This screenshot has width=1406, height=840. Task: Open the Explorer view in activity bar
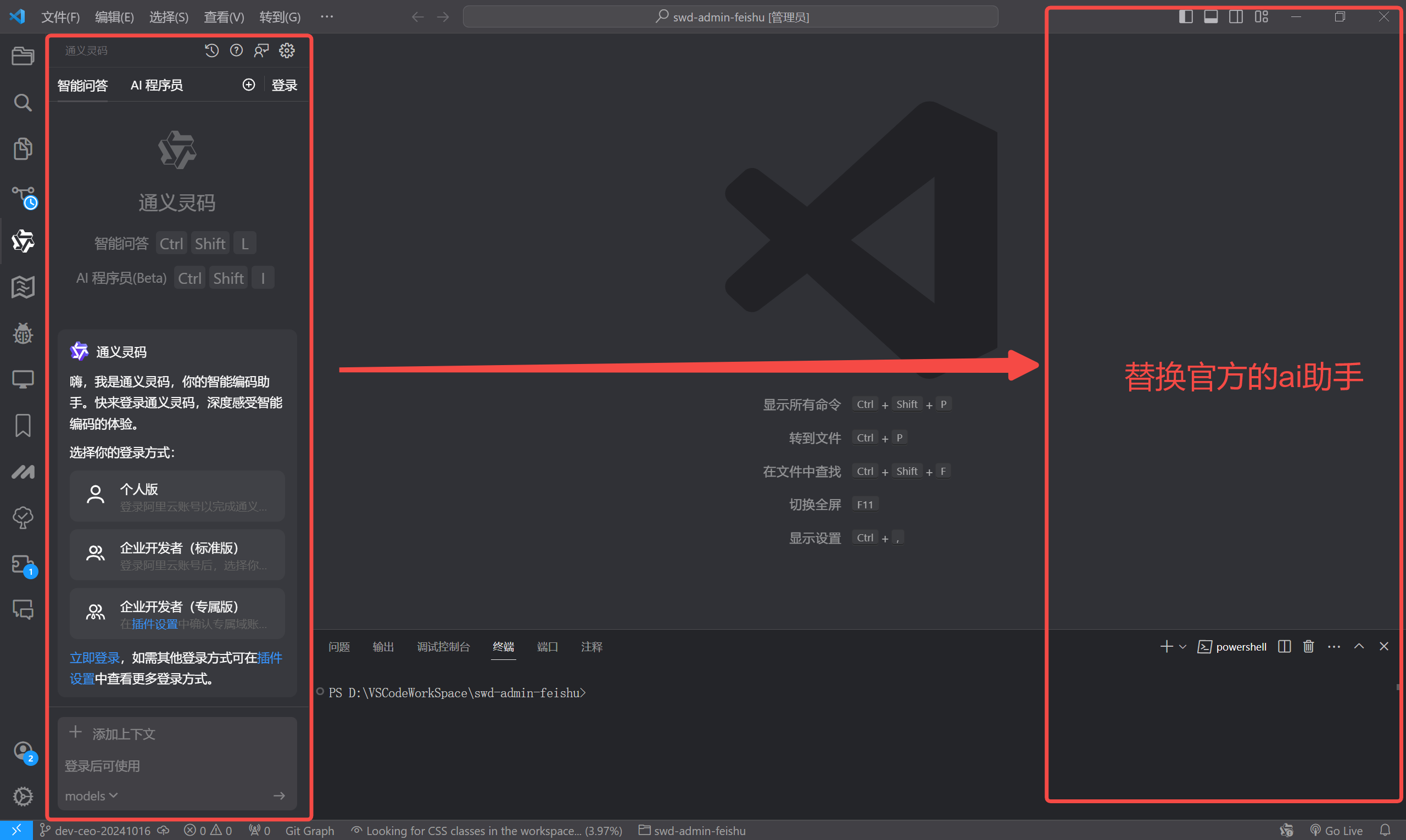(23, 56)
